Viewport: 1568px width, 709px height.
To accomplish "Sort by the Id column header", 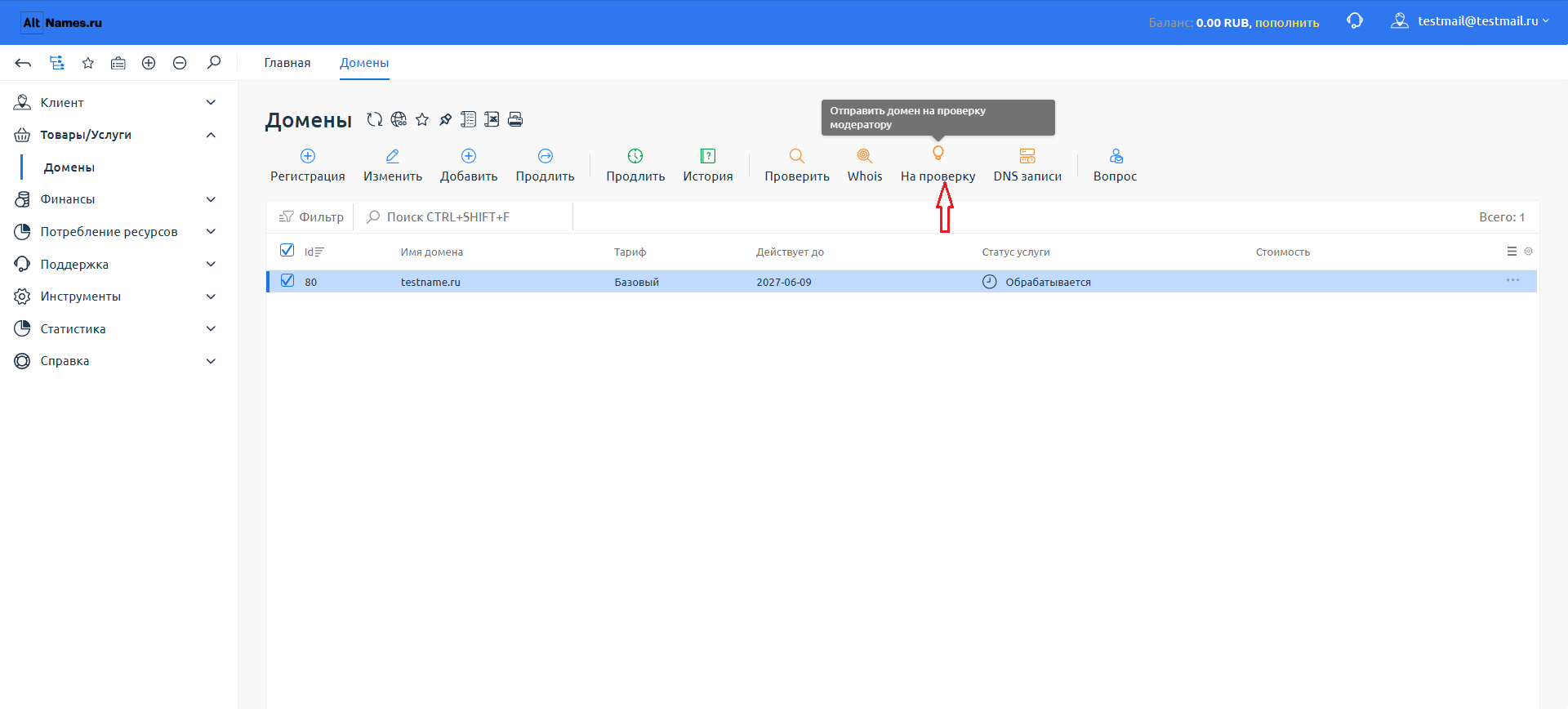I will (x=314, y=252).
